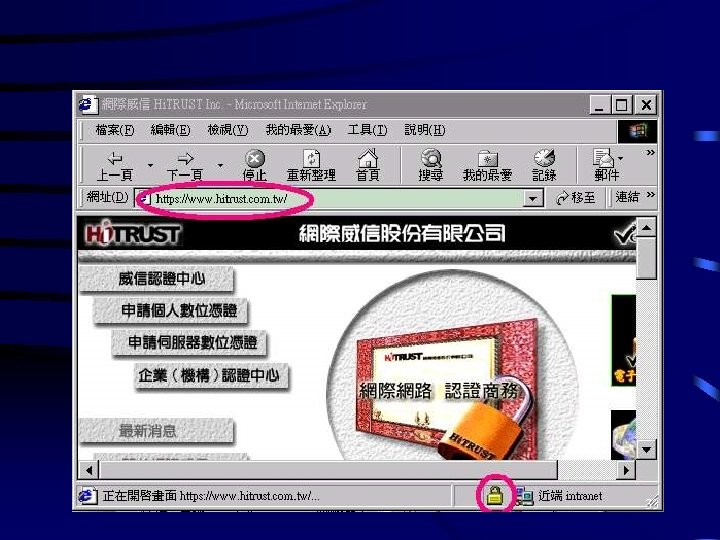Open 說明(H) menu
720x540 pixels.
point(425,130)
